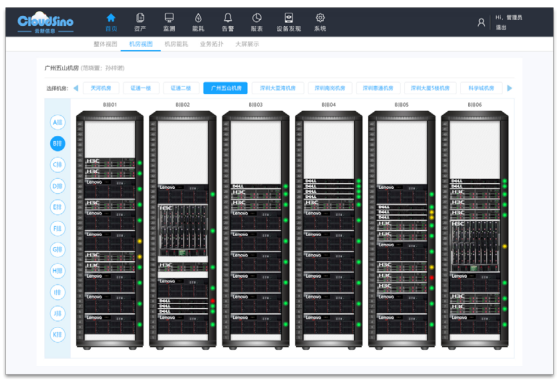
Task: Switch to the 机房视图 tab
Action: 141,44
